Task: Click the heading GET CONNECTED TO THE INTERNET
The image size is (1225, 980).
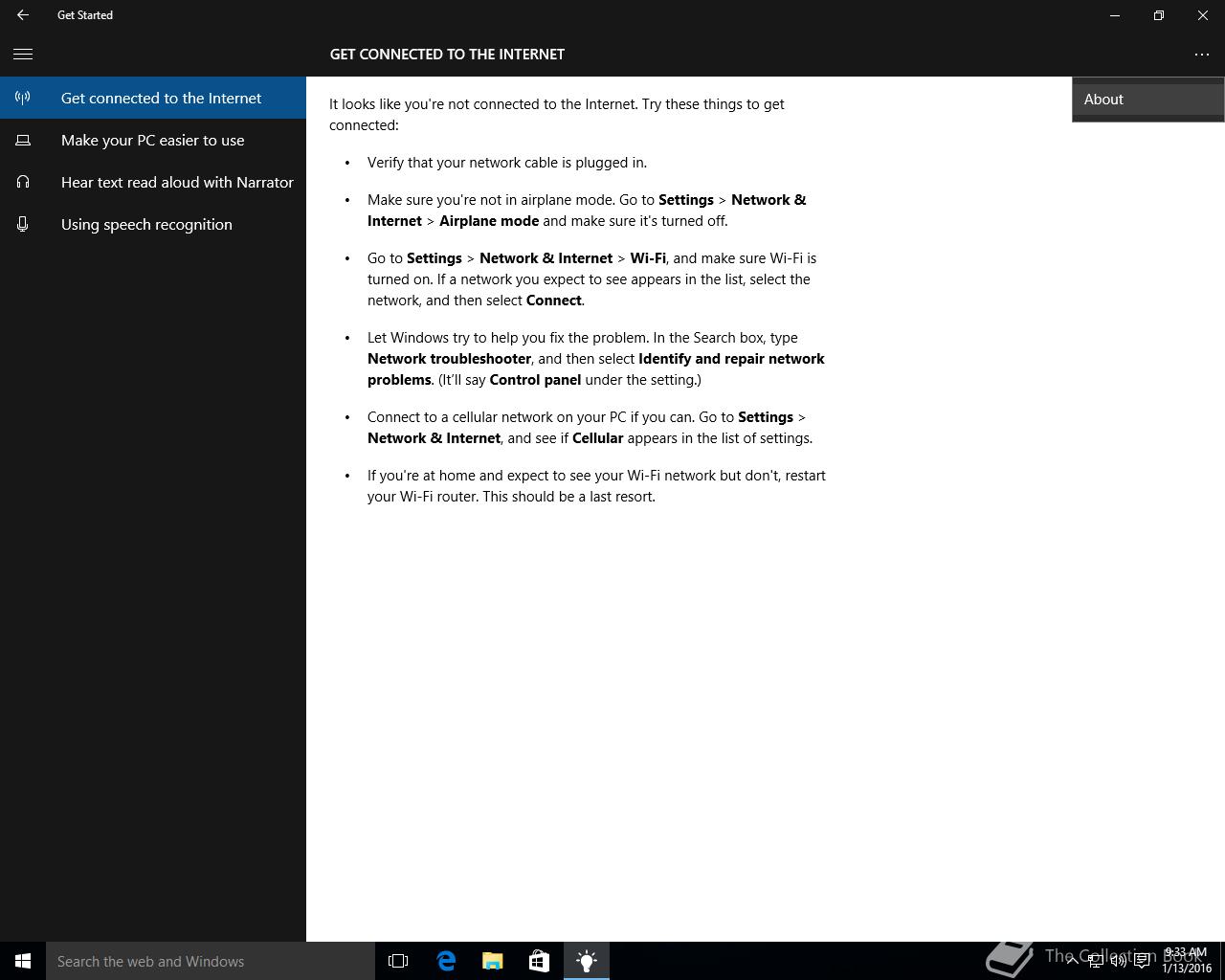Action: click(x=447, y=55)
